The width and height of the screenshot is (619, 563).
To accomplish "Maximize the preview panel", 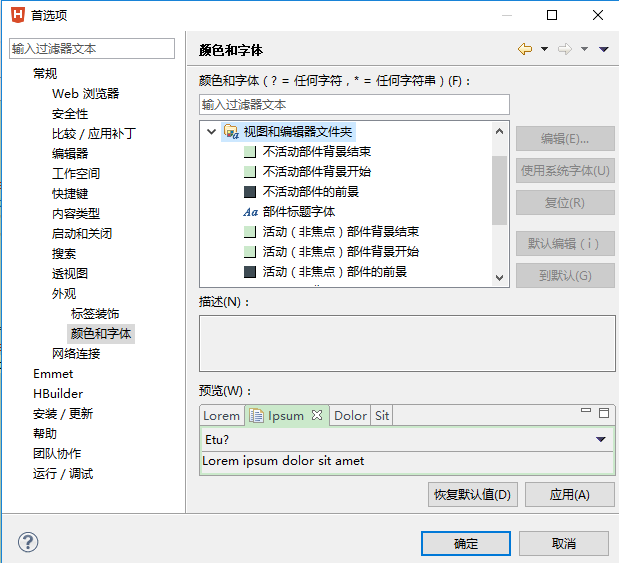I will (x=604, y=413).
